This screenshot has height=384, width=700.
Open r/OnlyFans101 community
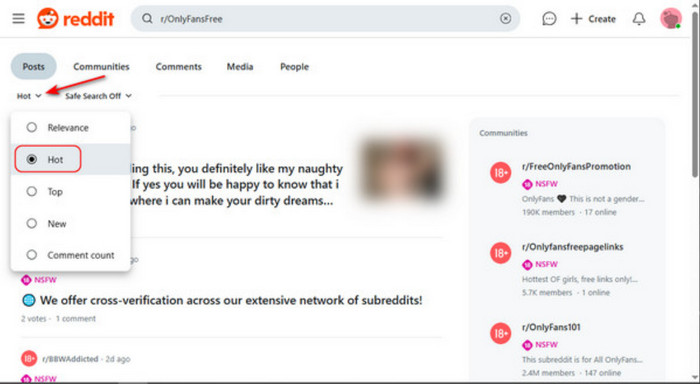tap(551, 327)
